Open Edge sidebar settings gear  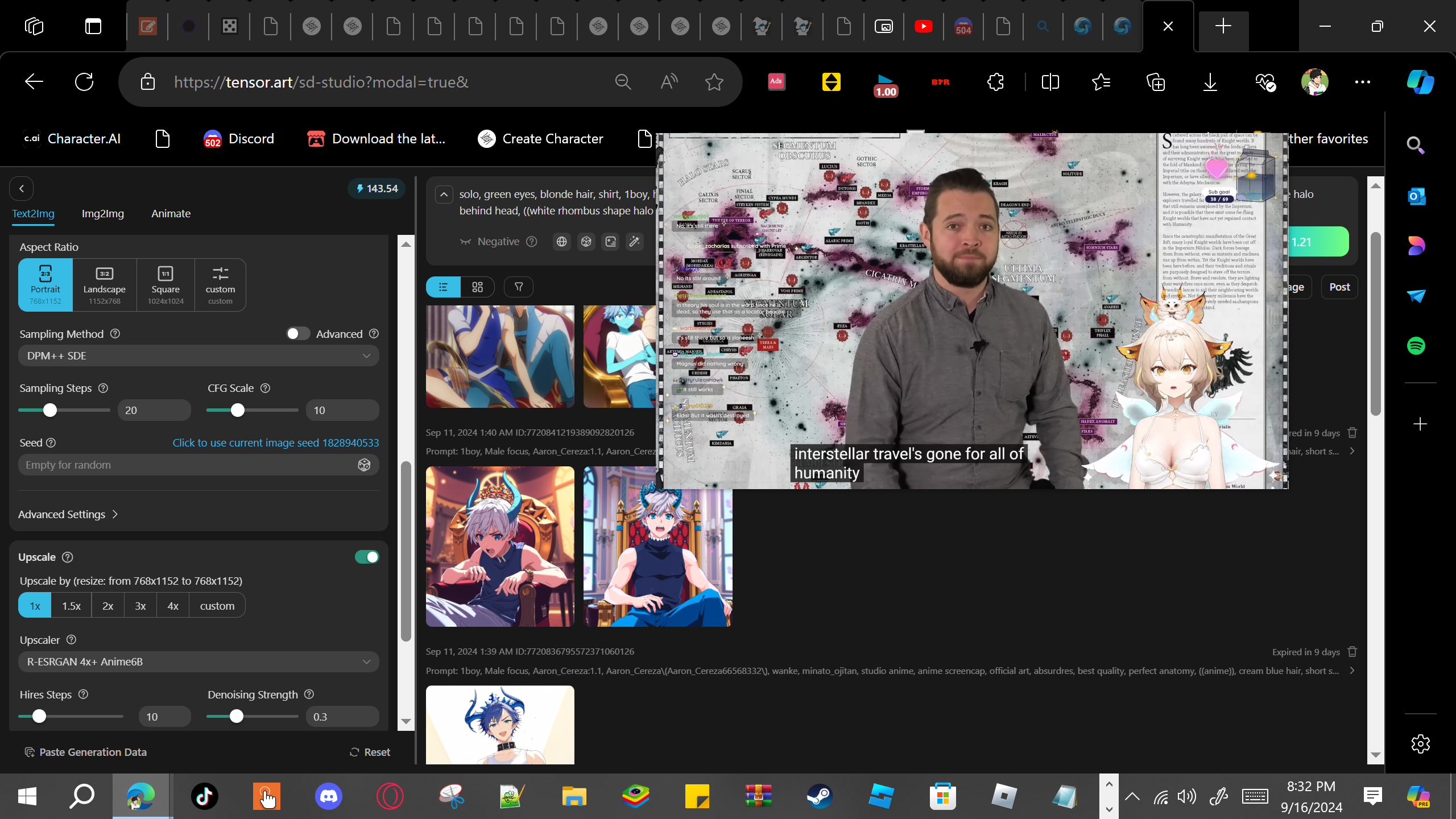[x=1420, y=744]
